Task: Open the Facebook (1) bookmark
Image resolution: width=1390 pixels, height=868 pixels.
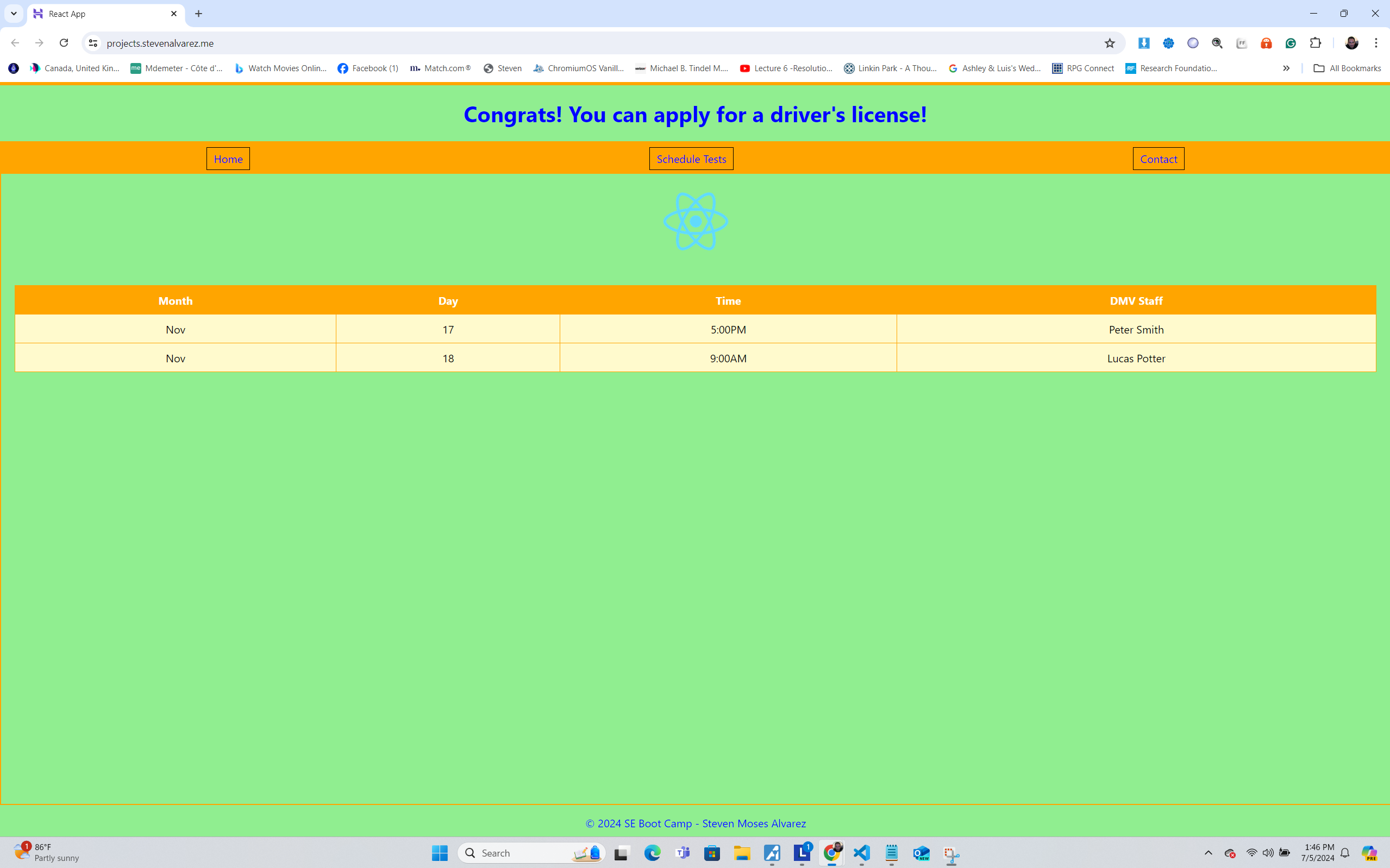Action: [368, 68]
